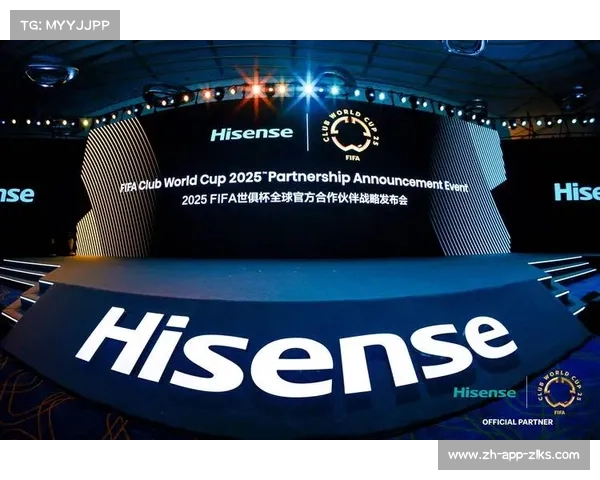Select the OFFICIAL PARTNER text
Viewport: 600px width, 480px height.
517,422
